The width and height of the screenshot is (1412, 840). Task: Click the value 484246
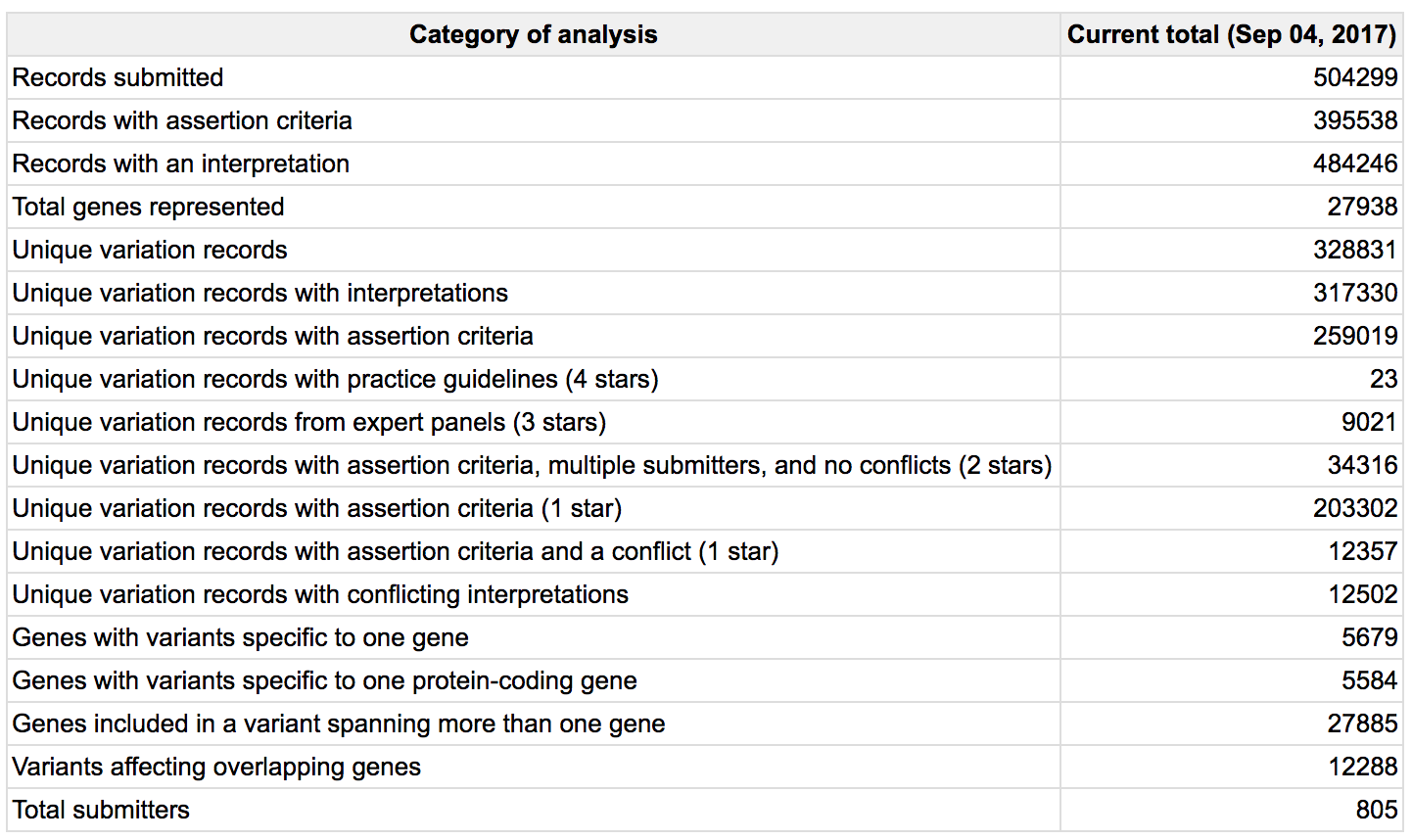tap(1355, 163)
